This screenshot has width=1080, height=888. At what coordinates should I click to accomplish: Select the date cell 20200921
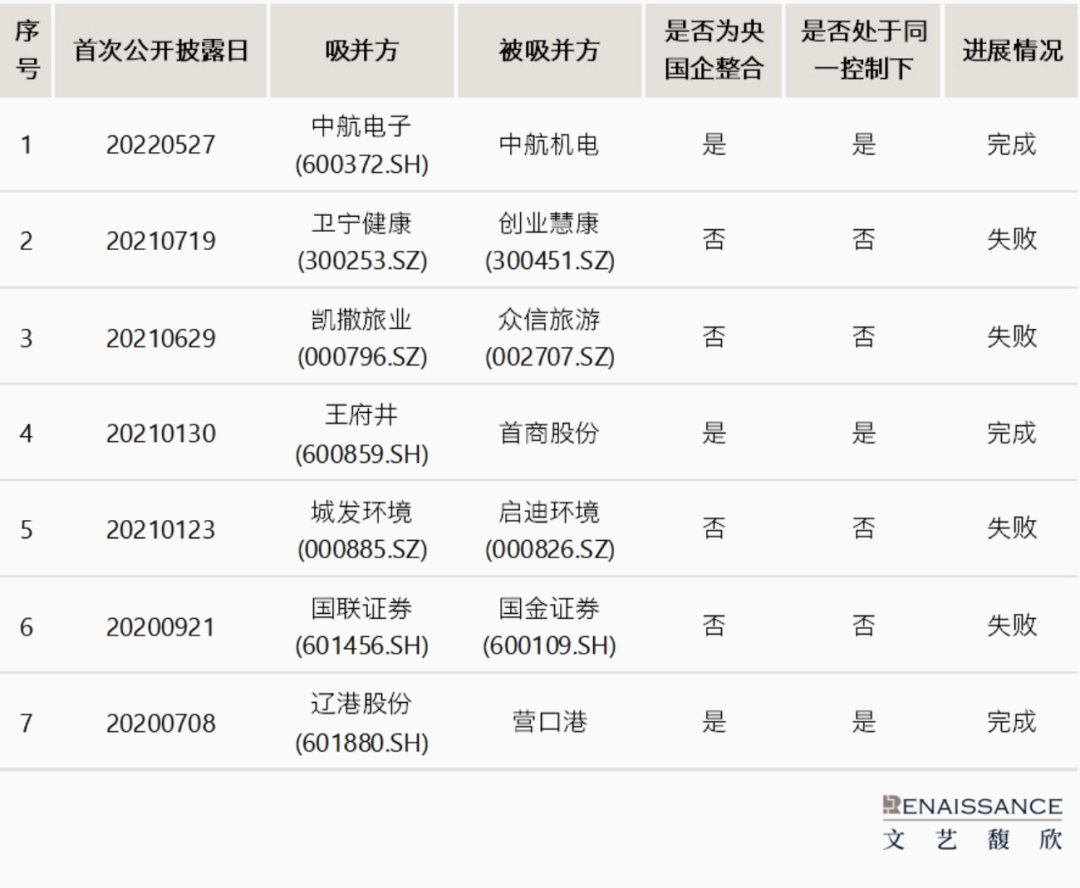(160, 626)
